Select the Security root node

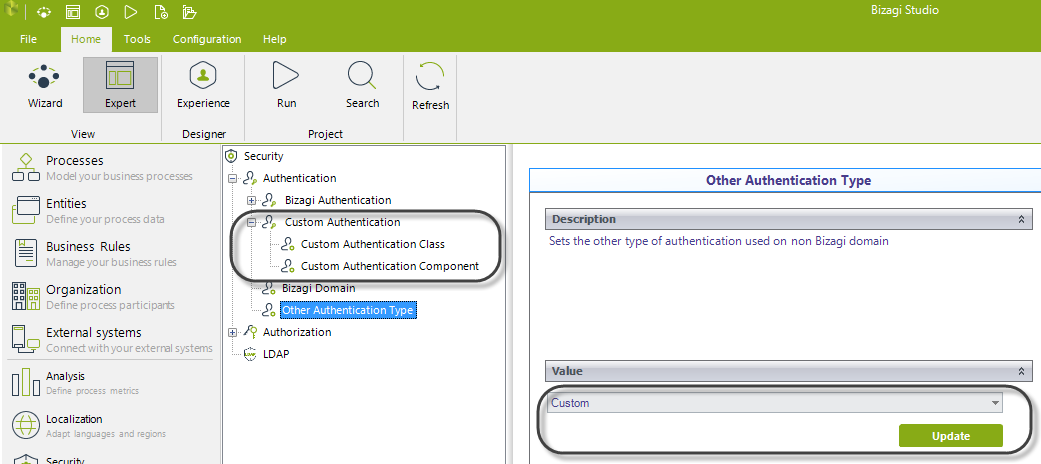[264, 156]
